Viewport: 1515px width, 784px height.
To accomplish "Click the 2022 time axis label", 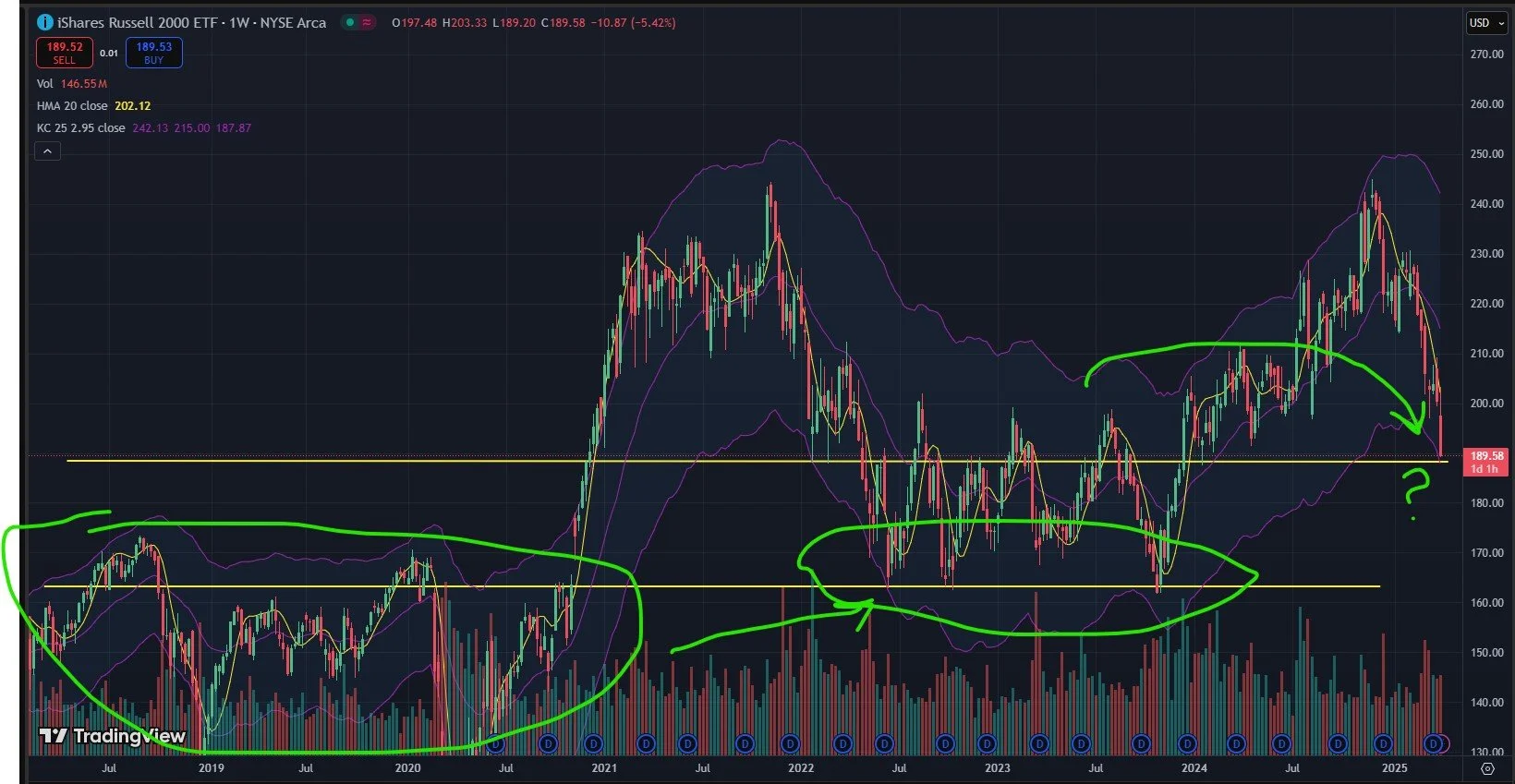I will pos(801,768).
